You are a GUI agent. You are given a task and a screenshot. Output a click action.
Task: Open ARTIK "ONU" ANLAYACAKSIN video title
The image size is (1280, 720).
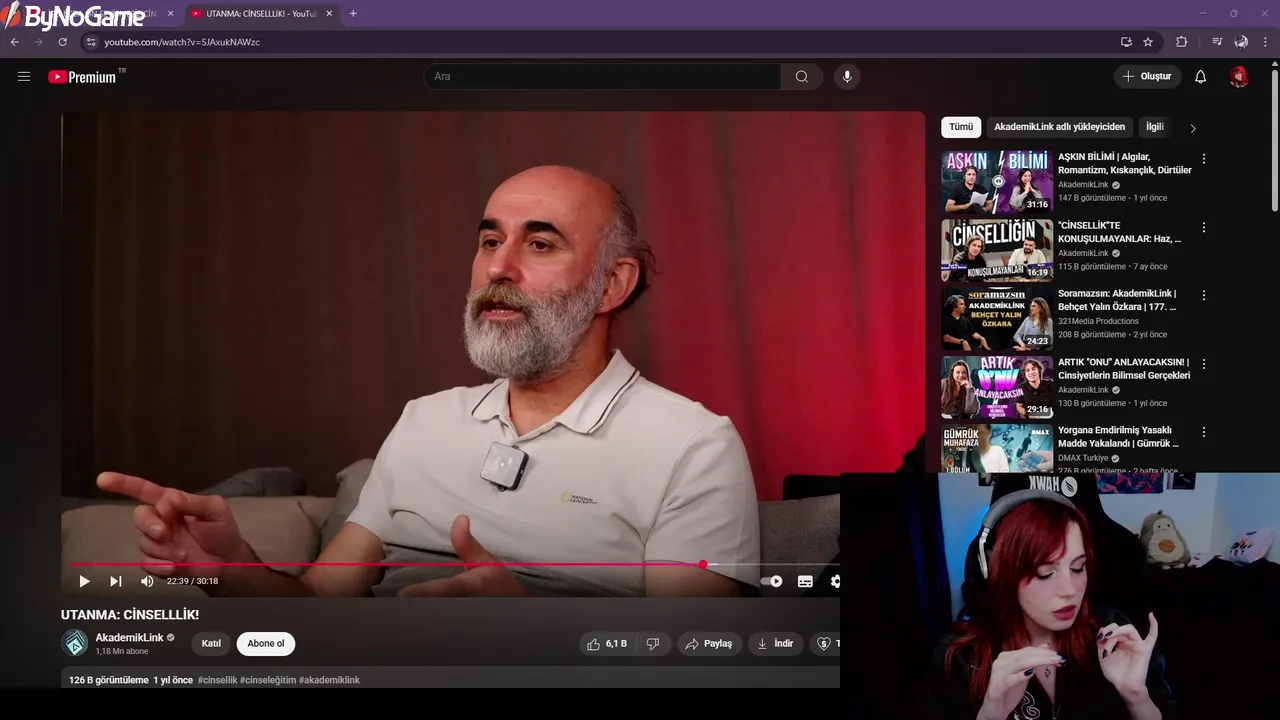1124,369
